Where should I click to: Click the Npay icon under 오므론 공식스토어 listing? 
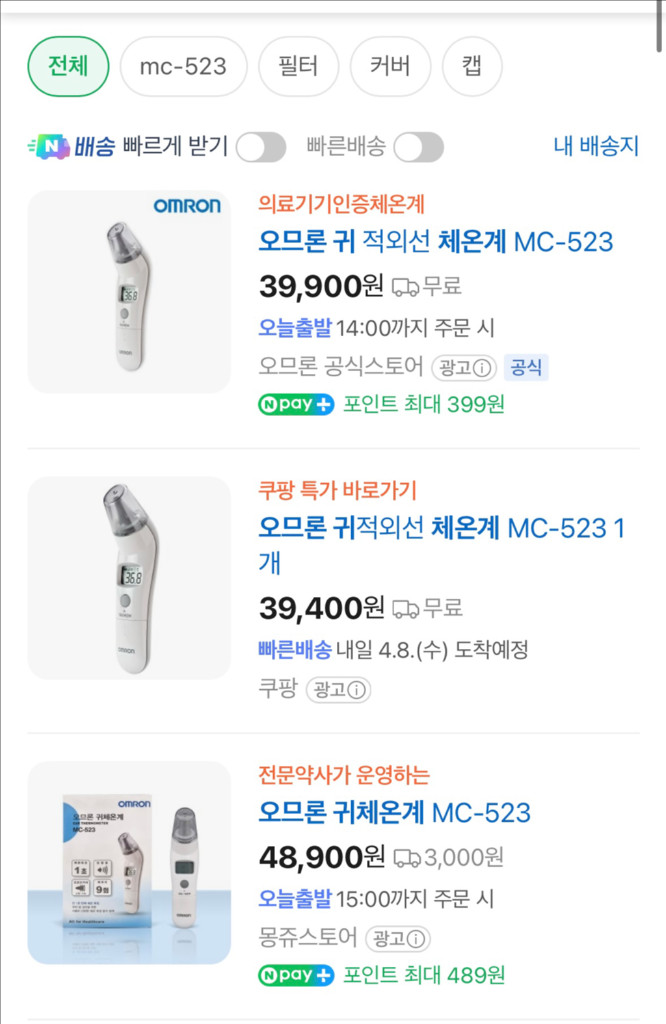pos(297,406)
